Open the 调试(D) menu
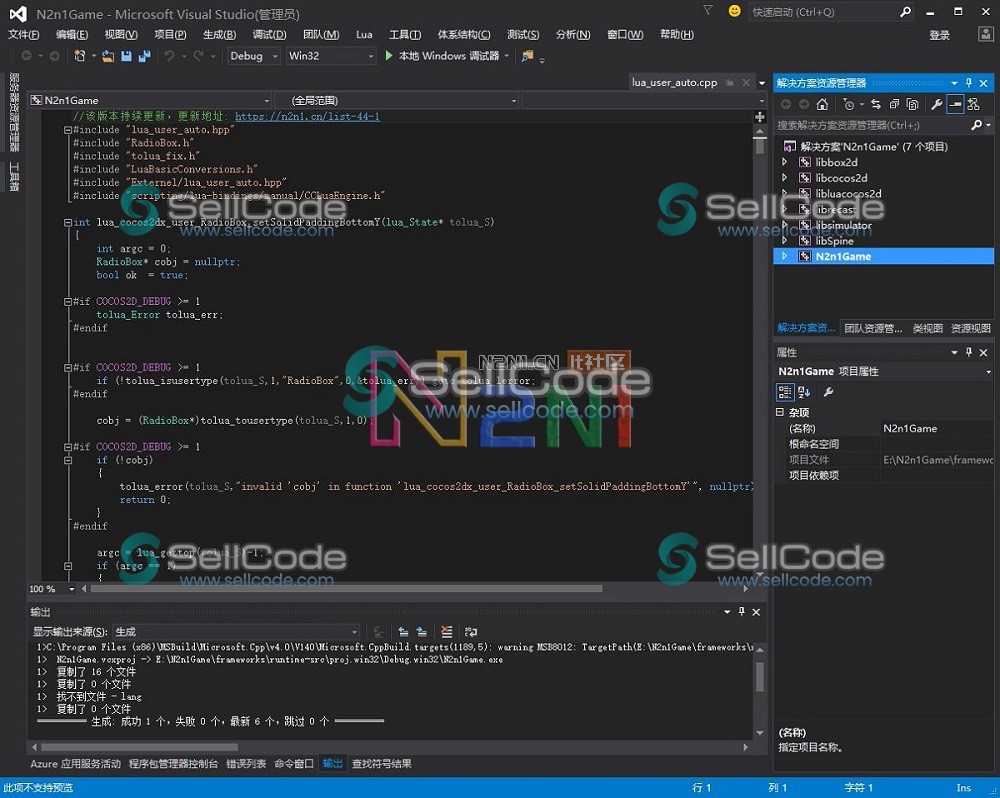Image resolution: width=1000 pixels, height=798 pixels. point(269,34)
